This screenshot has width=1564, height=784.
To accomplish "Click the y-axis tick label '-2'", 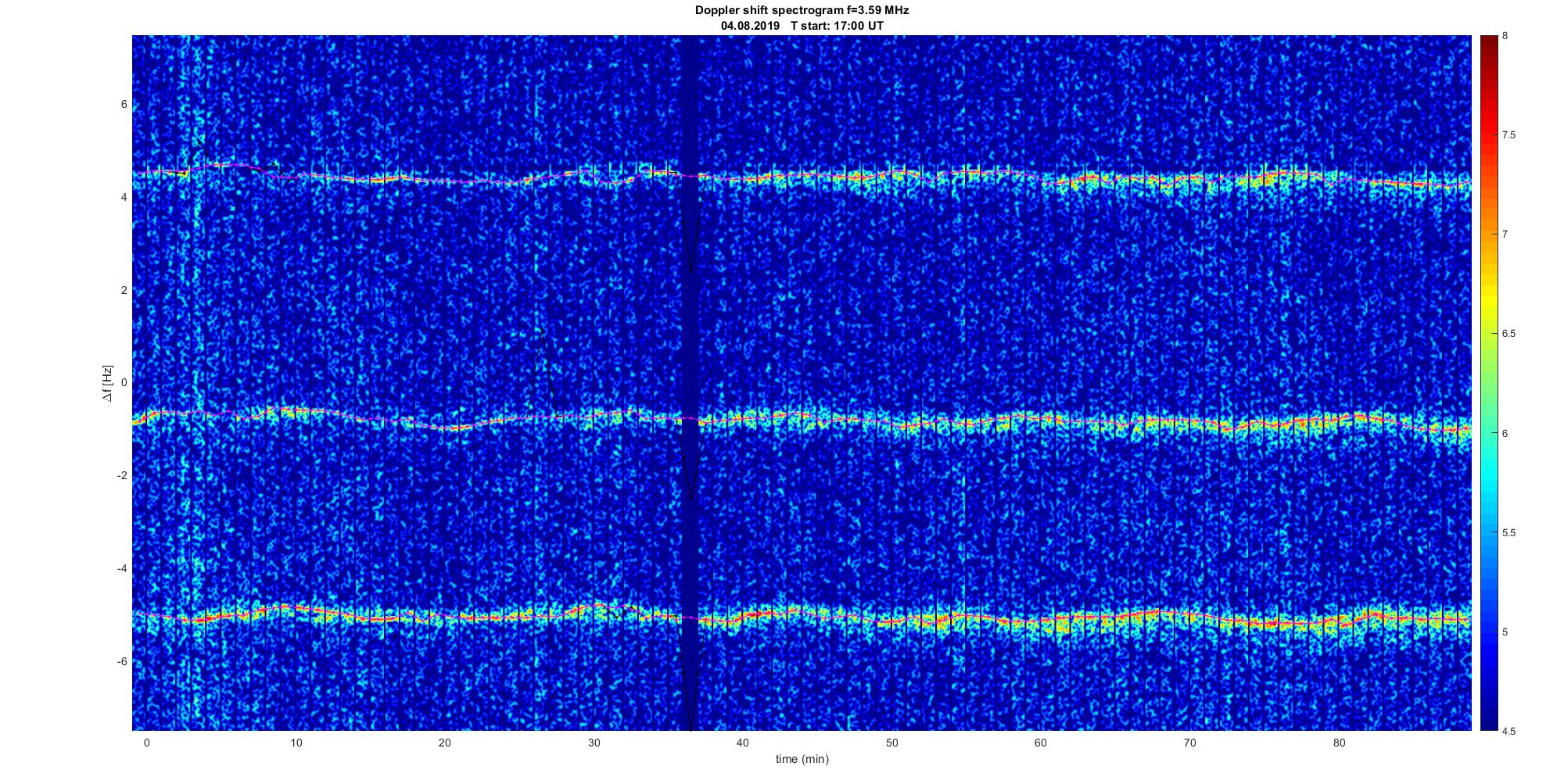I will pyautogui.click(x=122, y=476).
